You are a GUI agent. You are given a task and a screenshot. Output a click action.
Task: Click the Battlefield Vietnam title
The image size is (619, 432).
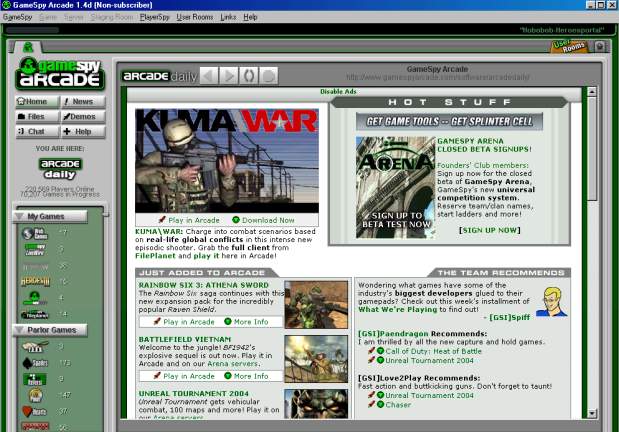185,339
